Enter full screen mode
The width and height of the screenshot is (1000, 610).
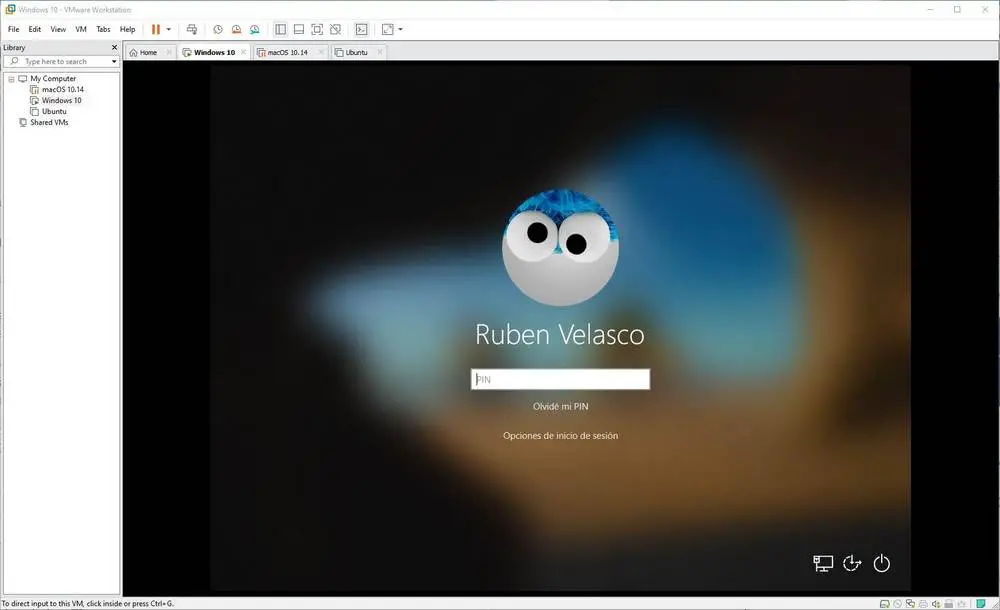[x=317, y=29]
